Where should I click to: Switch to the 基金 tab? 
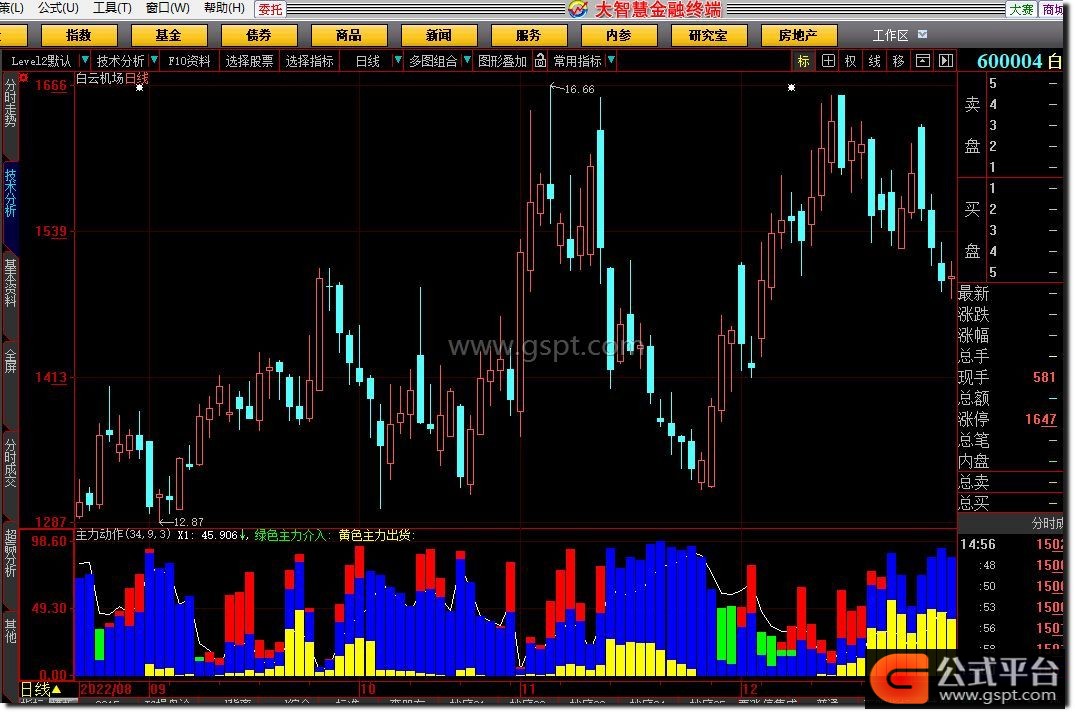(169, 35)
